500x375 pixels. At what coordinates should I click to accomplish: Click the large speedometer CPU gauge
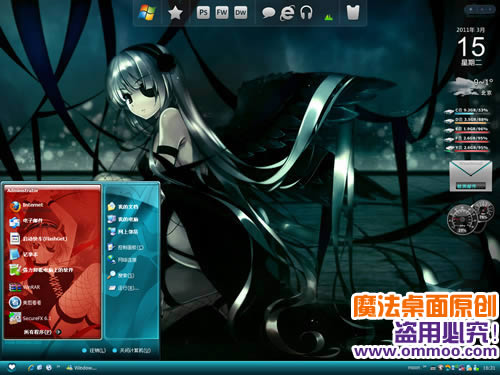tap(462, 220)
